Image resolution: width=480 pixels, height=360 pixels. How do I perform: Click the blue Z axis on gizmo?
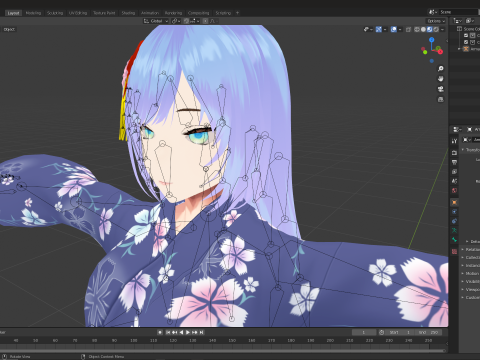click(x=432, y=40)
